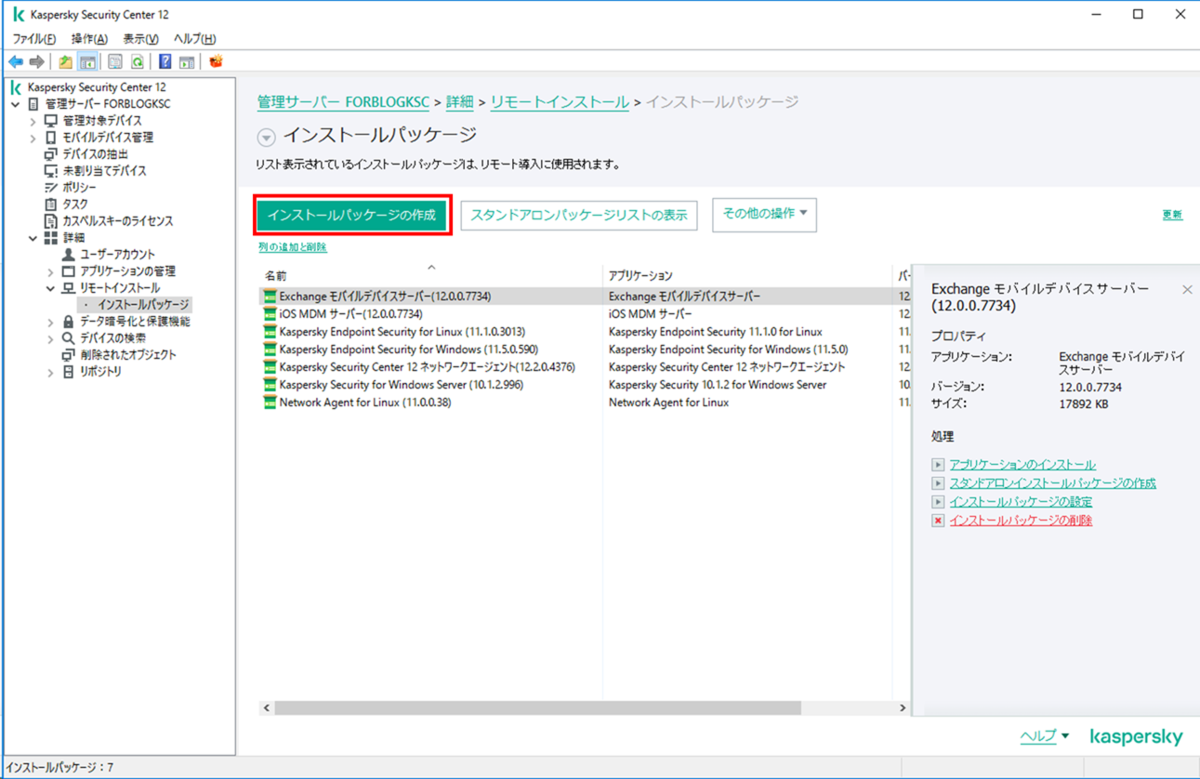The width and height of the screenshot is (1200, 779).
Task: Click the 削除されたオブジェクト icon
Action: [x=68, y=355]
